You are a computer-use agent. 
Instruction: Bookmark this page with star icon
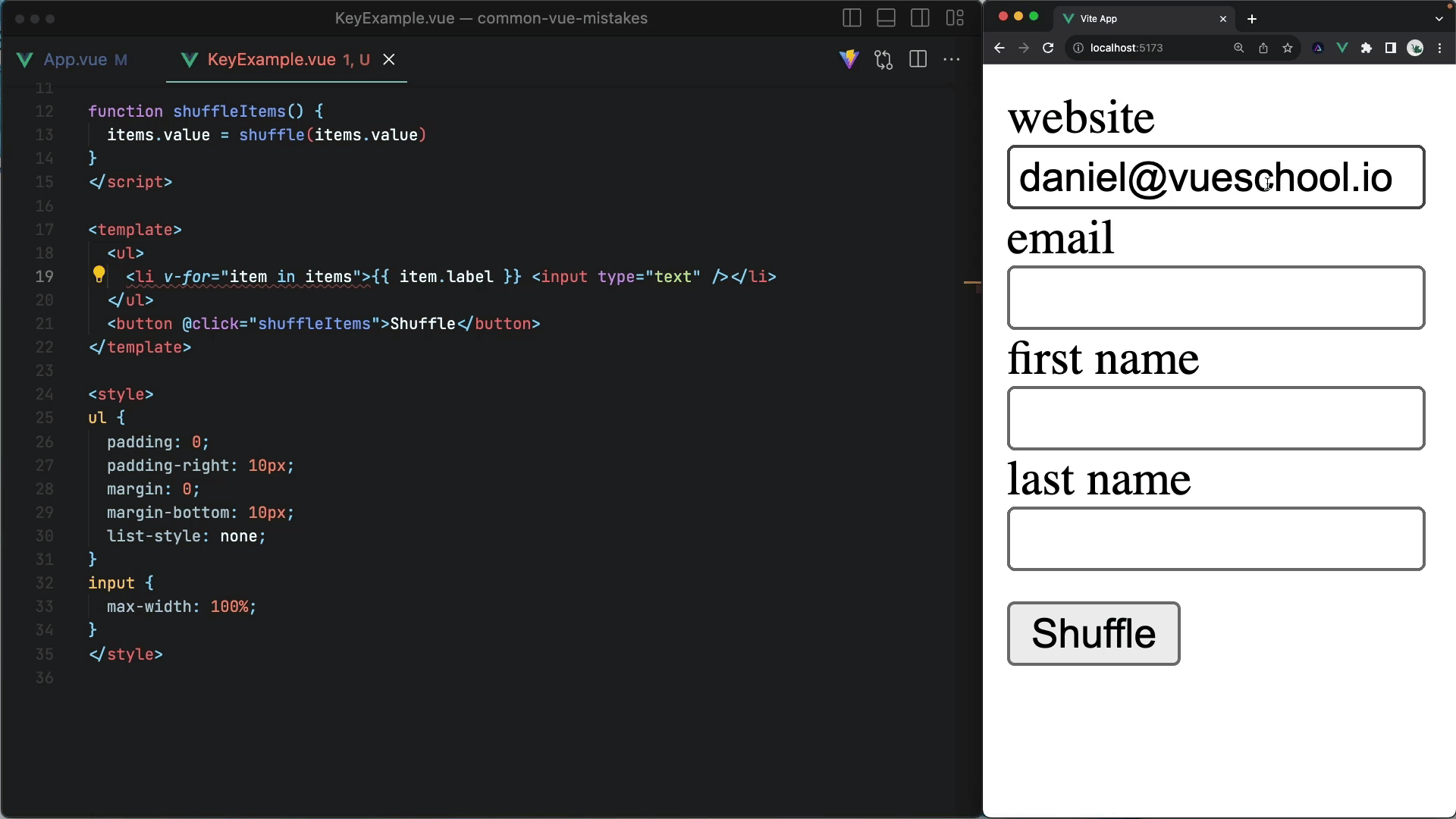[1288, 48]
